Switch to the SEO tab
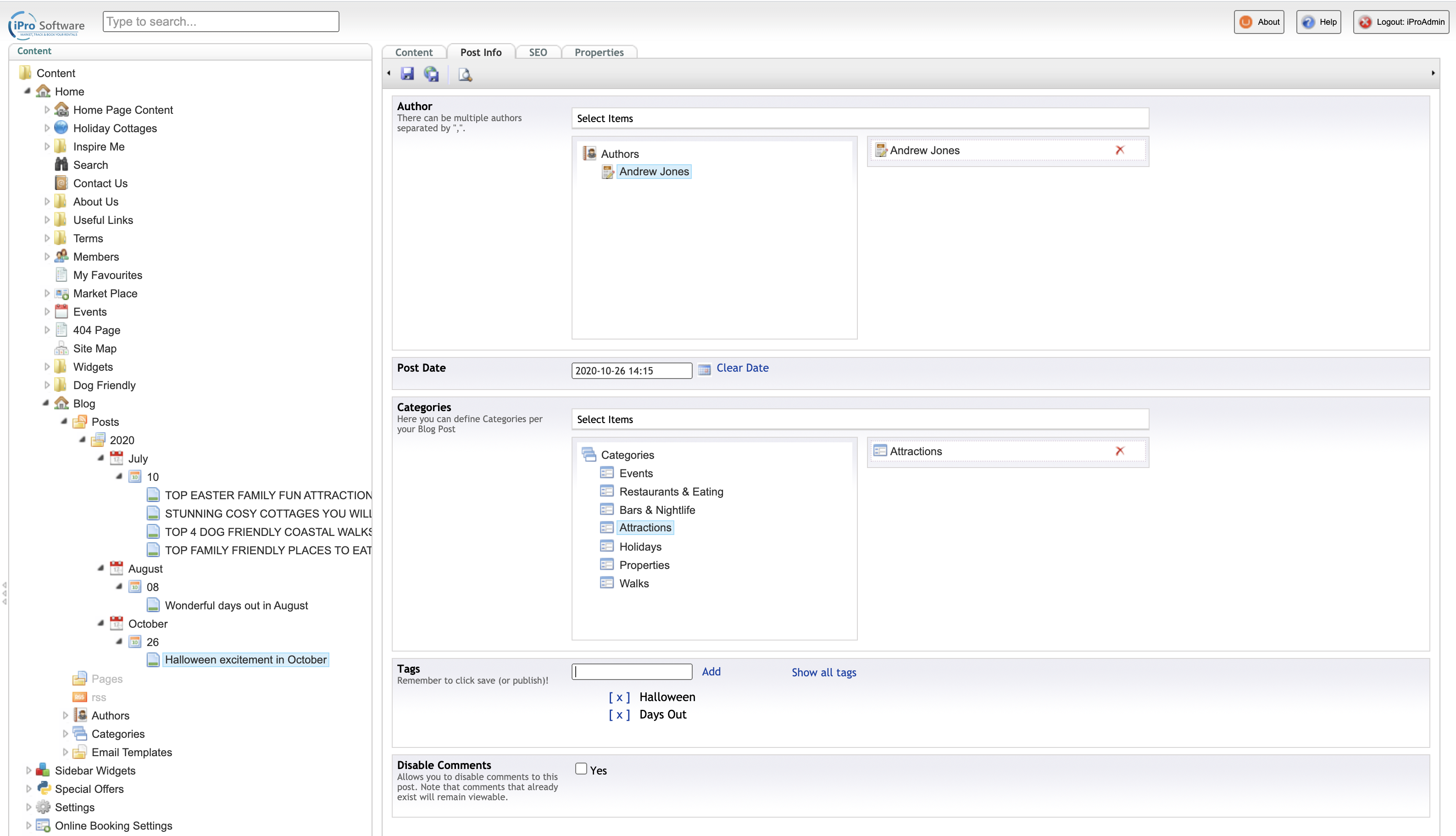This screenshot has width=1456, height=836. [538, 52]
